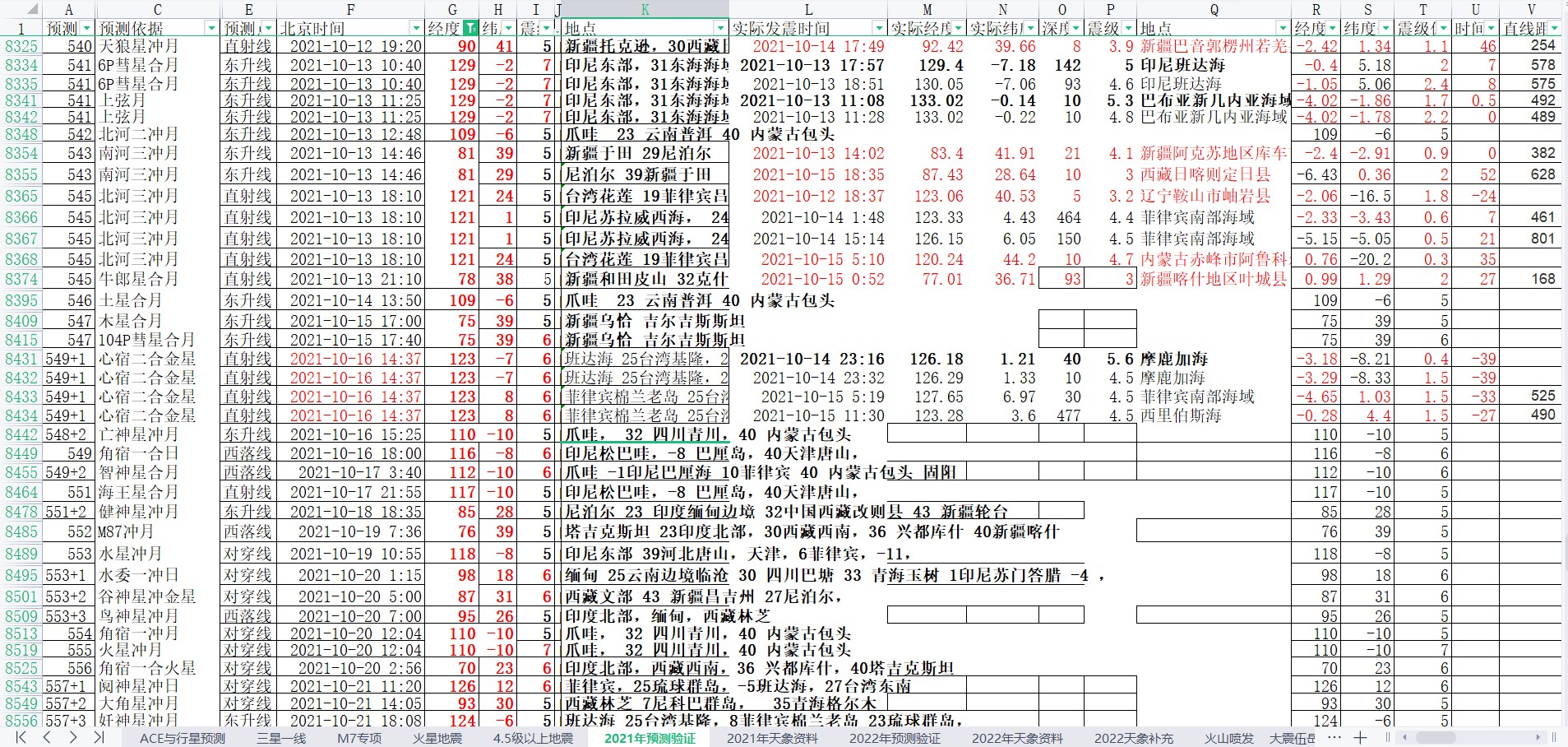The image size is (1568, 747).
Task: Open the filter dropdown for 时间 column U
Action: pyautogui.click(x=1491, y=29)
